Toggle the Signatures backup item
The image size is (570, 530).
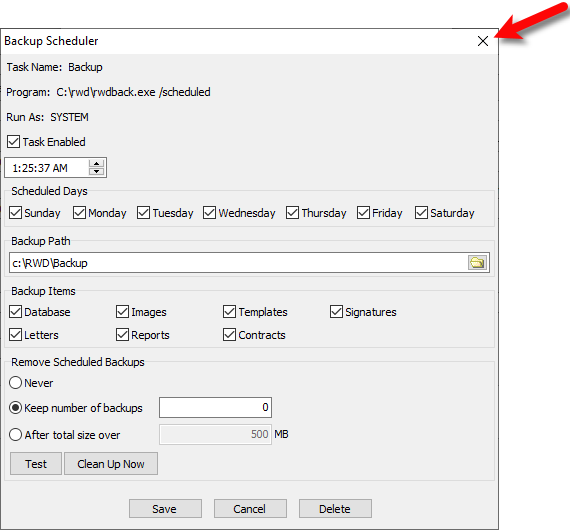pyautogui.click(x=336, y=312)
